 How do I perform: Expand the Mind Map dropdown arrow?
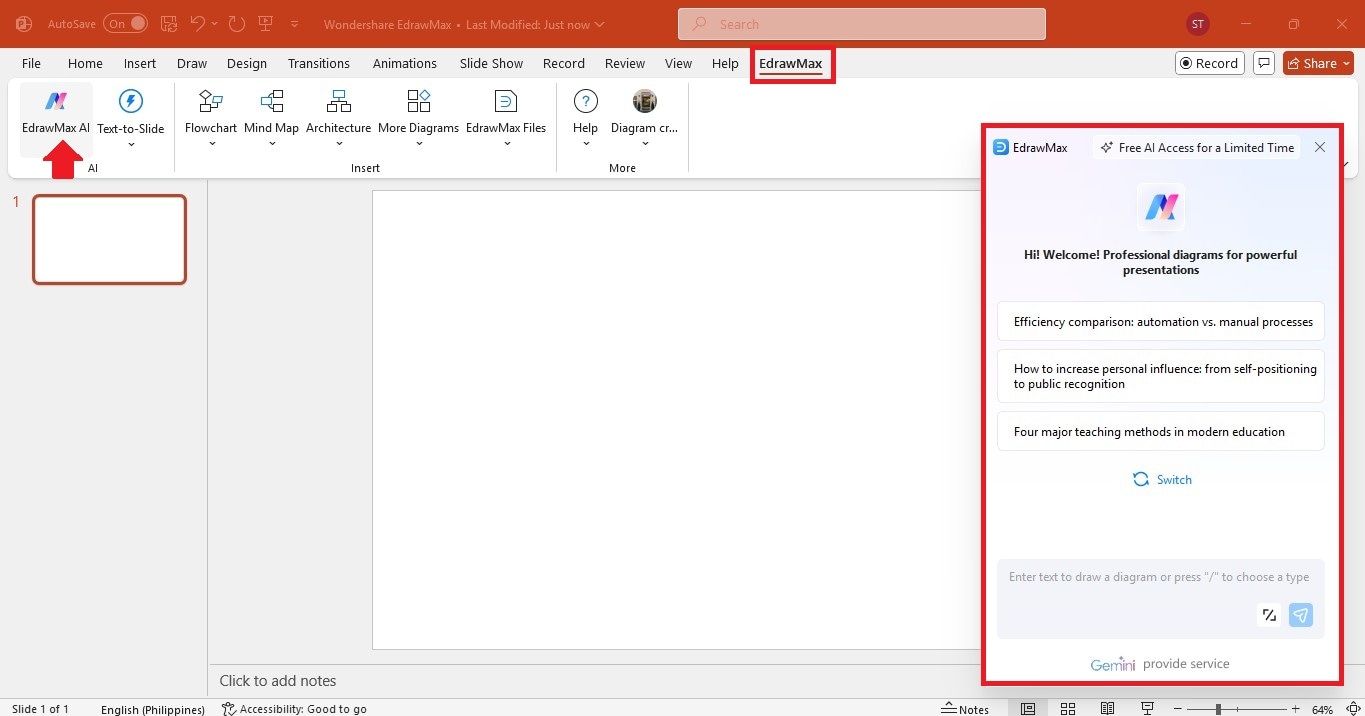(x=272, y=144)
